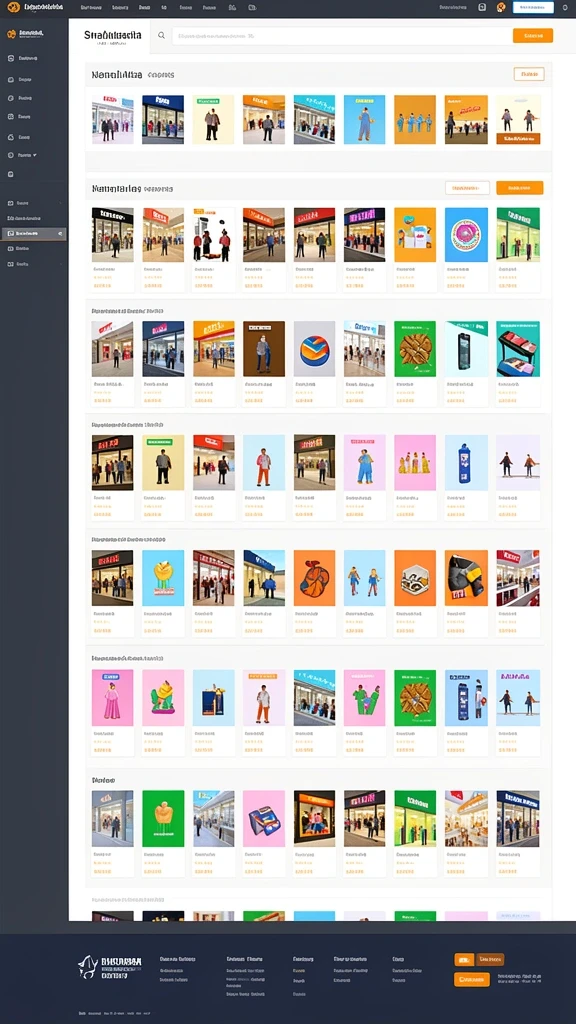Click the outlined button in the first section header
The width and height of the screenshot is (576, 1024).
[529, 74]
